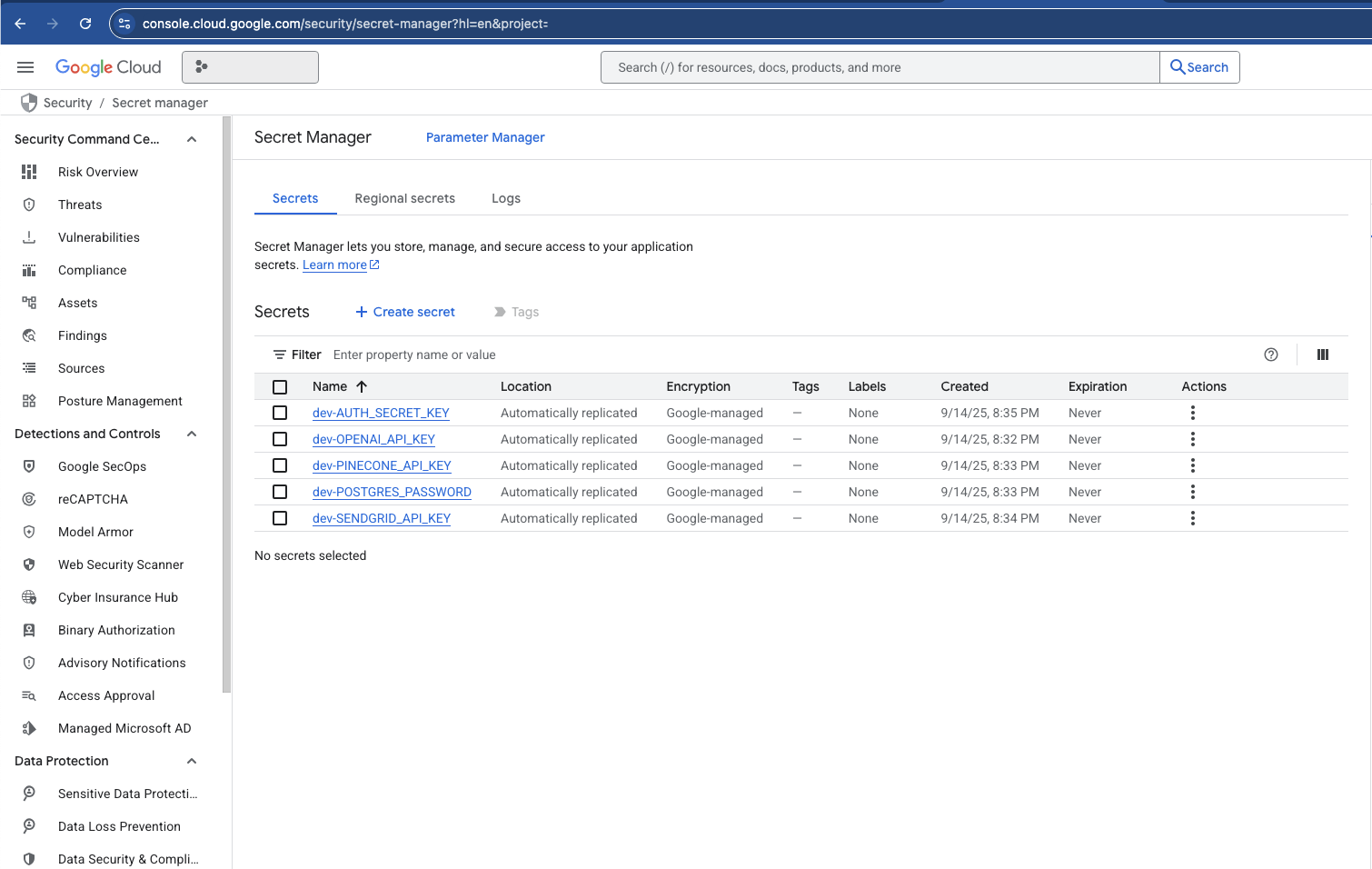The width and height of the screenshot is (1372, 869).
Task: Switch to Secrets tab
Action: pyautogui.click(x=295, y=198)
